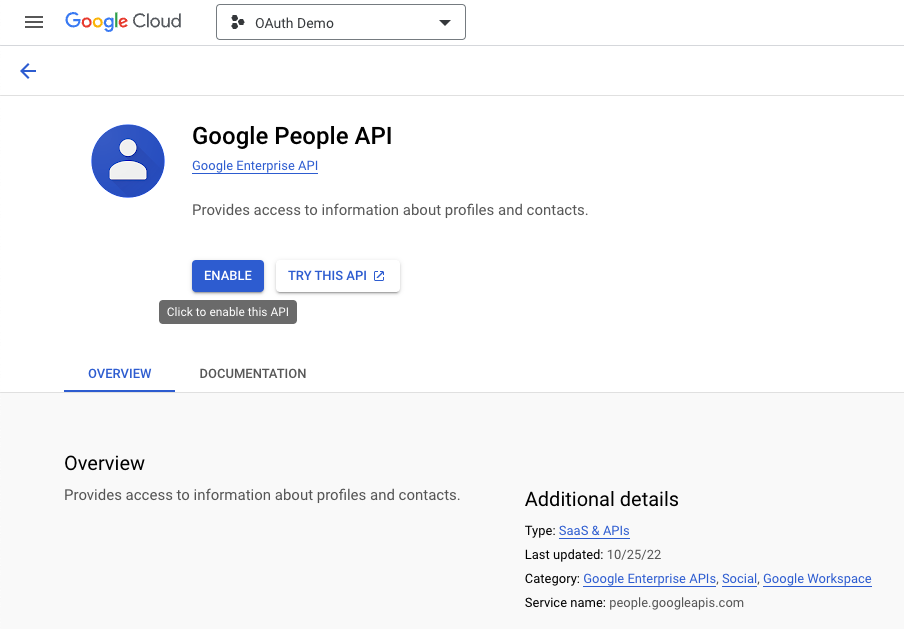Select the Last updated date 10/25/22
This screenshot has height=629, width=904.
(x=634, y=555)
